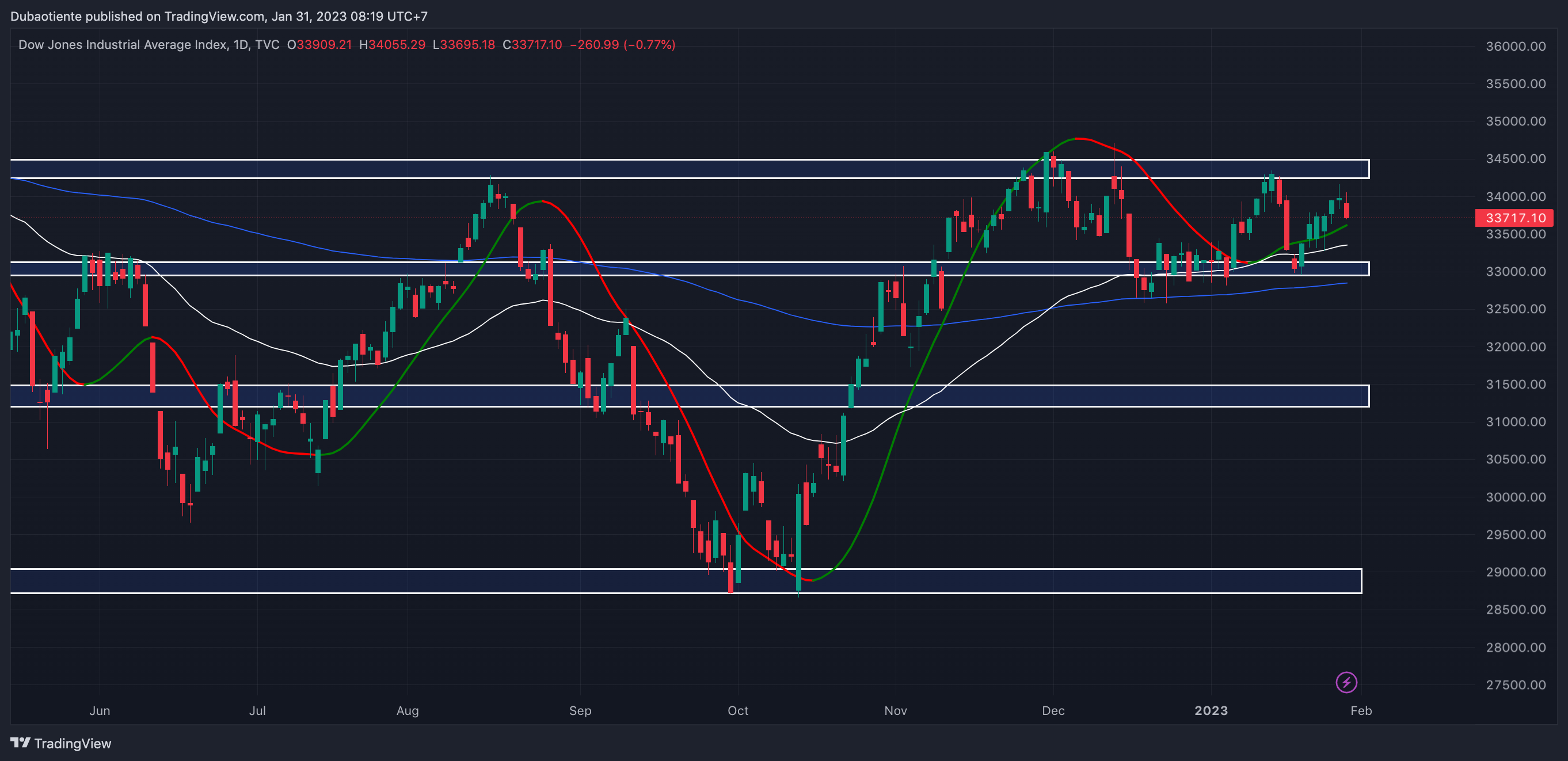Click the 36000.00 price axis label
1568x761 pixels.
(1515, 46)
